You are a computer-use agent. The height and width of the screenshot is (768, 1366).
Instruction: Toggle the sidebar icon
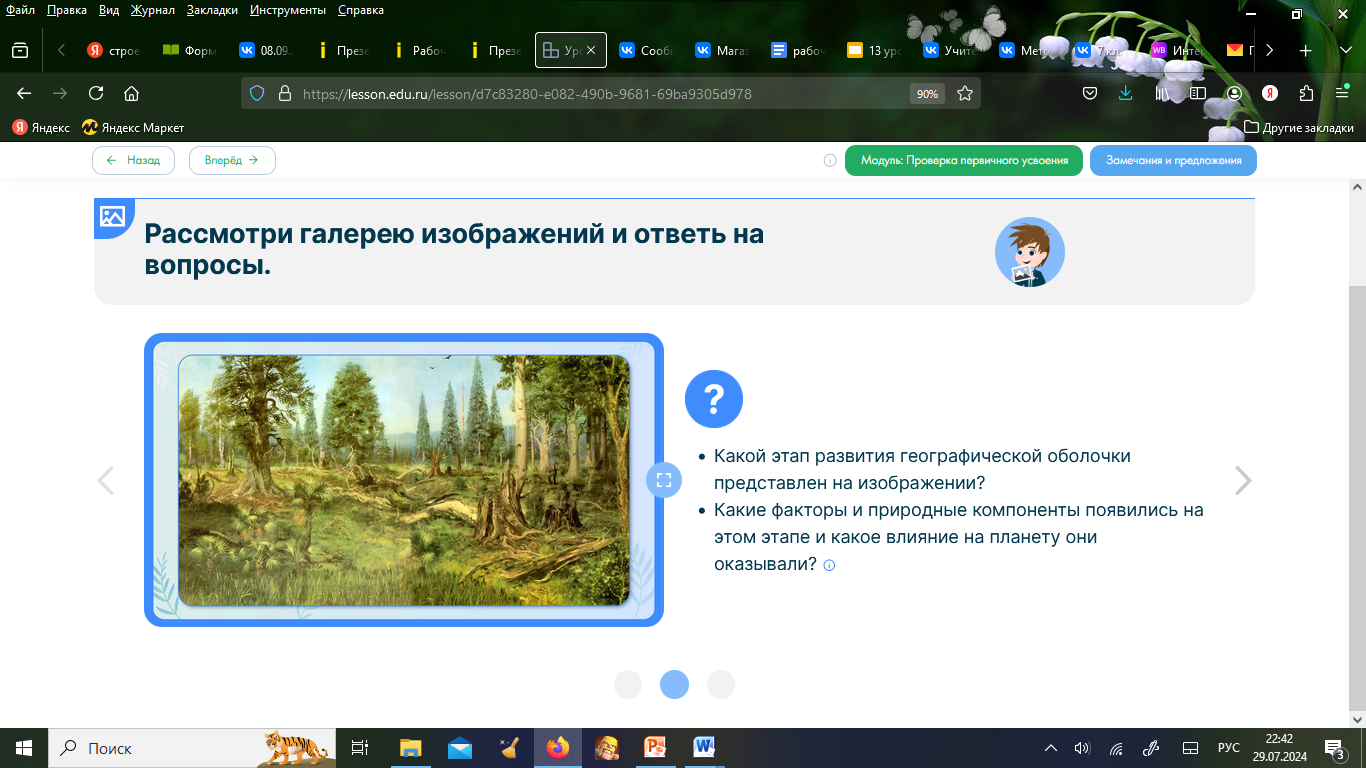tap(1198, 93)
